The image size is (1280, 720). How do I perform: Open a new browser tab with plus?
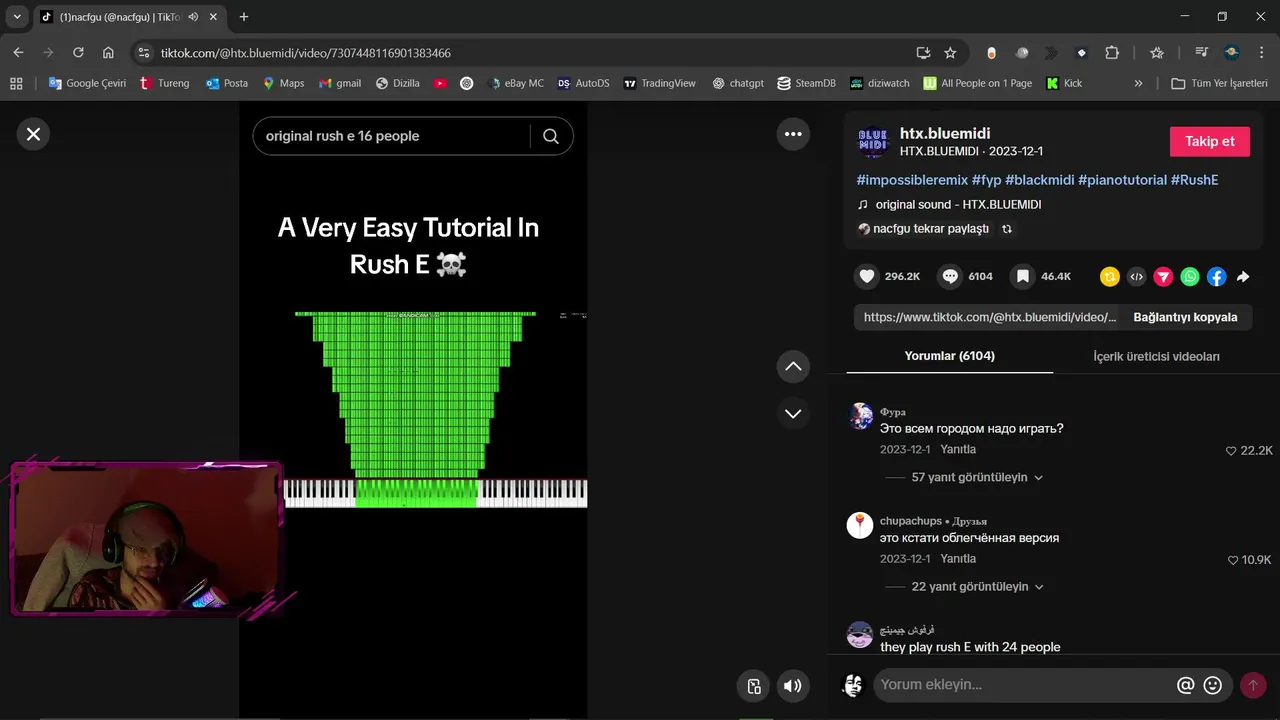[x=244, y=17]
